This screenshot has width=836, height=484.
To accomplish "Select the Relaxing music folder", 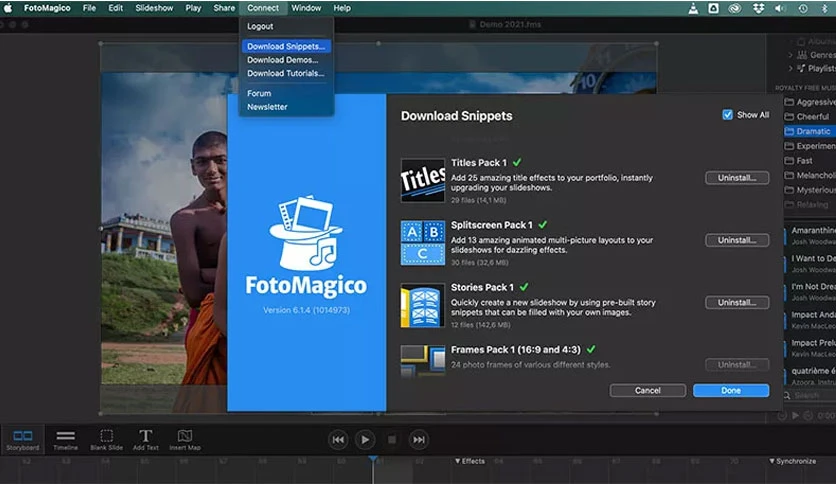I will 810,205.
